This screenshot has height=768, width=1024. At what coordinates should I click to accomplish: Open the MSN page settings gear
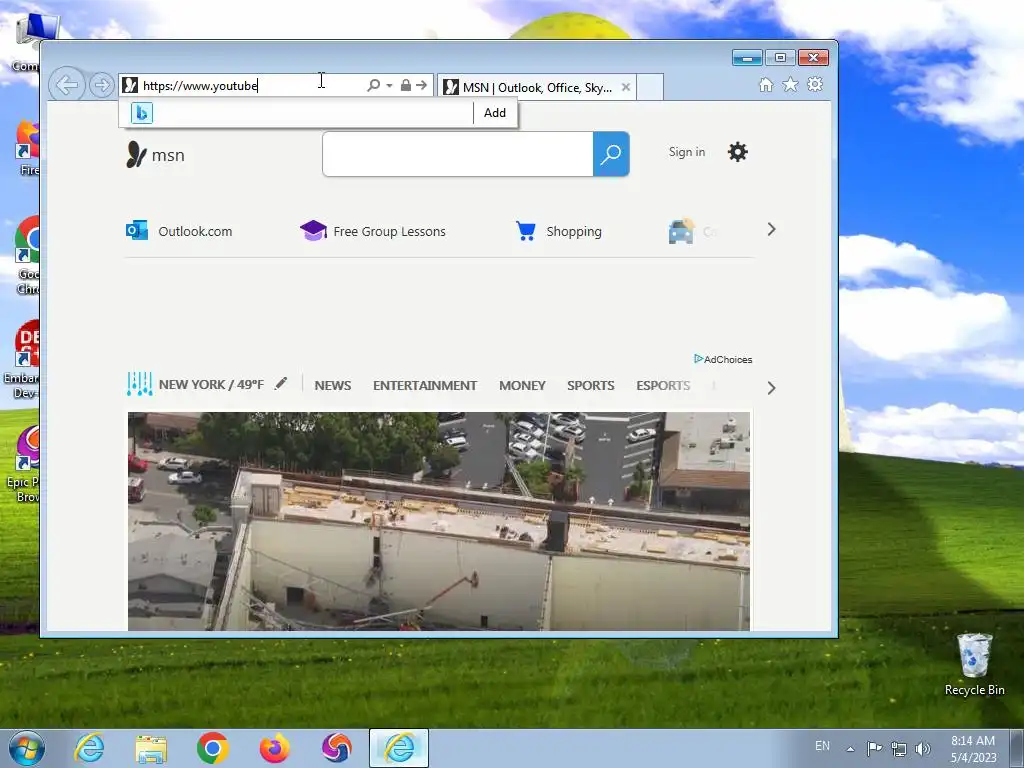[x=738, y=152]
